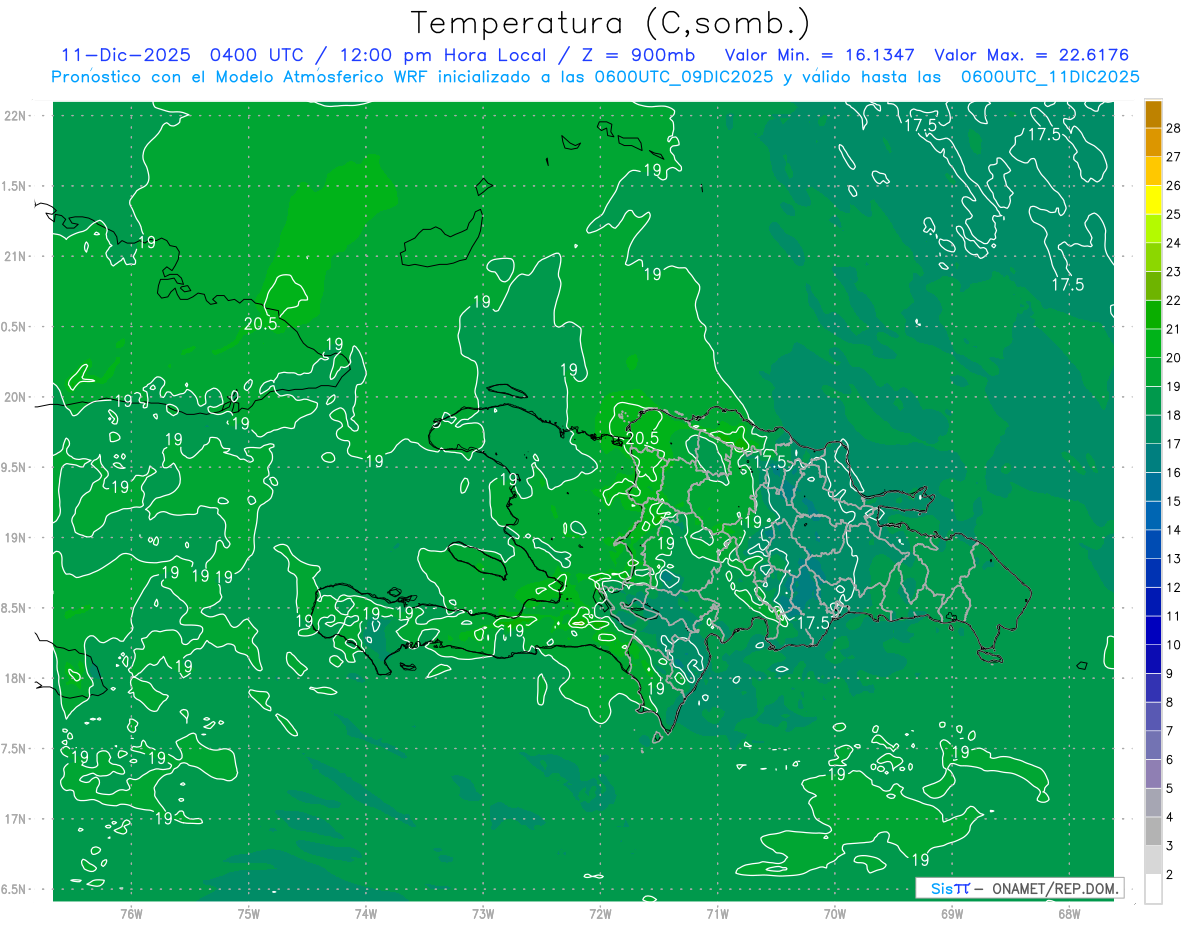1200x927 pixels.
Task: Click the '70W' longitude axis label
Action: click(834, 913)
